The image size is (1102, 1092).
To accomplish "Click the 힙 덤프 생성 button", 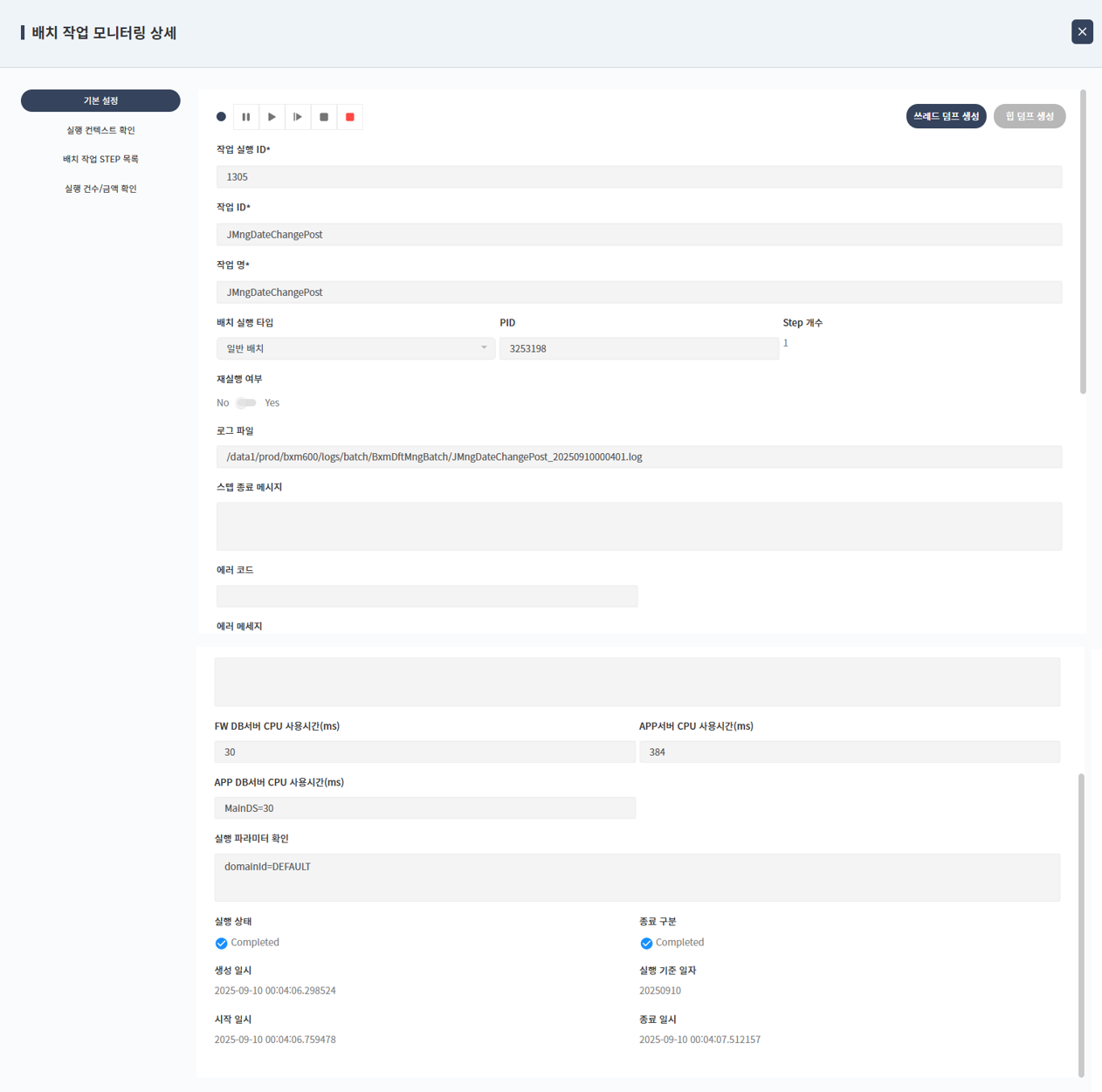I will point(1029,117).
